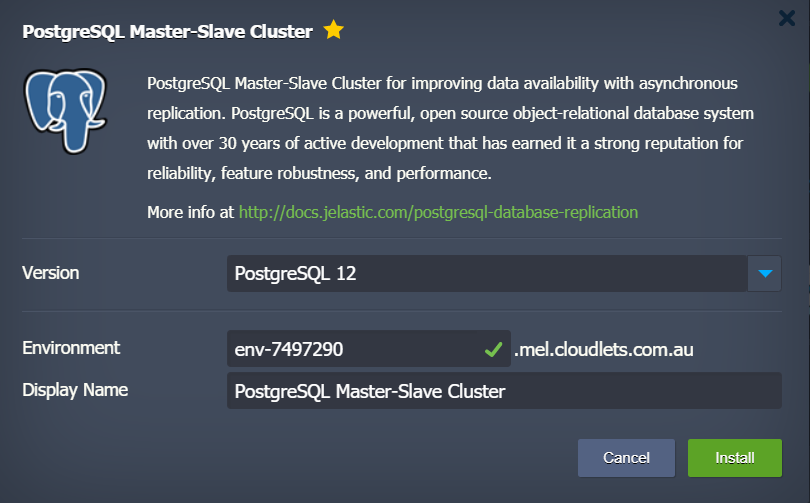
Task: Click "with over 30 years" description text
Action: (x=214, y=143)
